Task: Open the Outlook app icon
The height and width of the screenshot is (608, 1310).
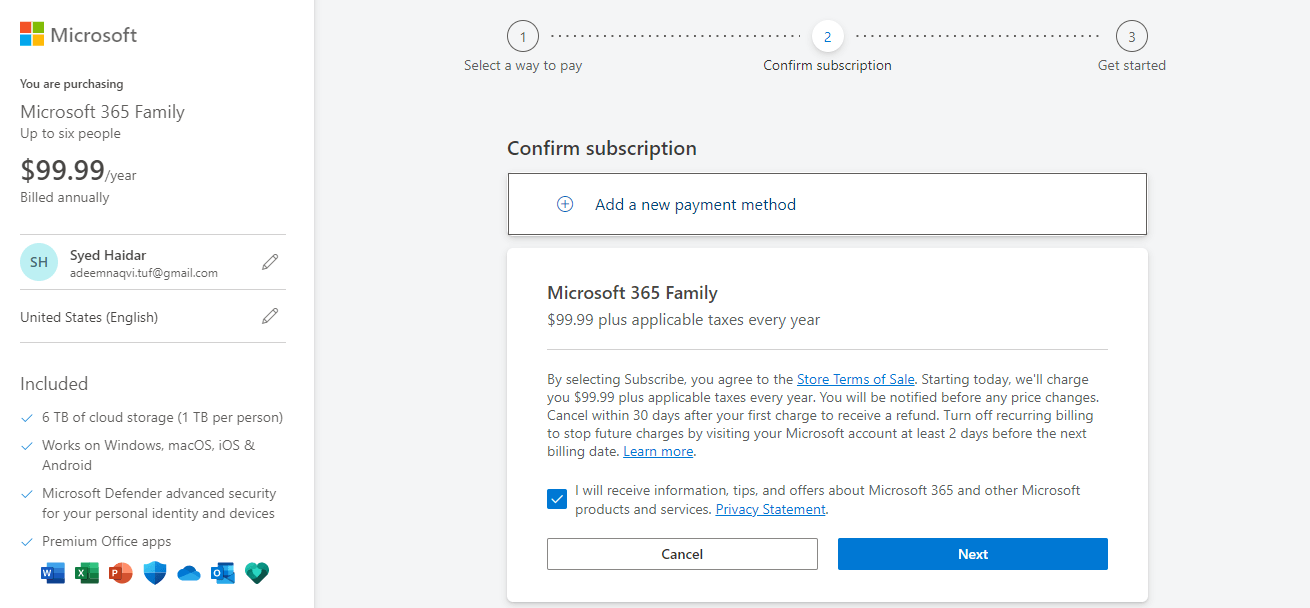Action: (222, 572)
